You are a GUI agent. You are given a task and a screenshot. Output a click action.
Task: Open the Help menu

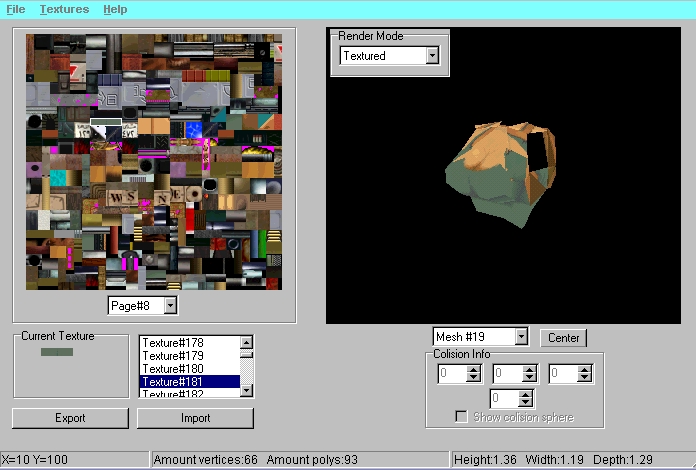coord(115,9)
